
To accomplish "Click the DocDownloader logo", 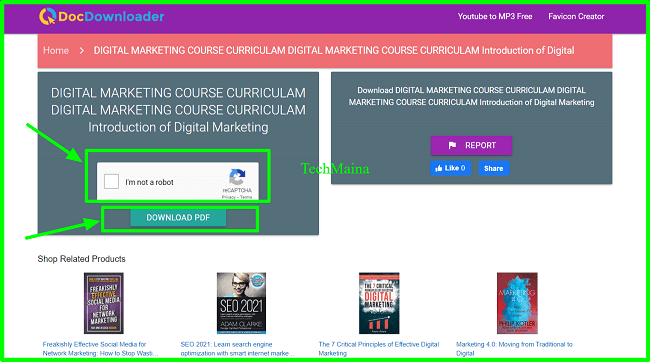I will click(102, 17).
